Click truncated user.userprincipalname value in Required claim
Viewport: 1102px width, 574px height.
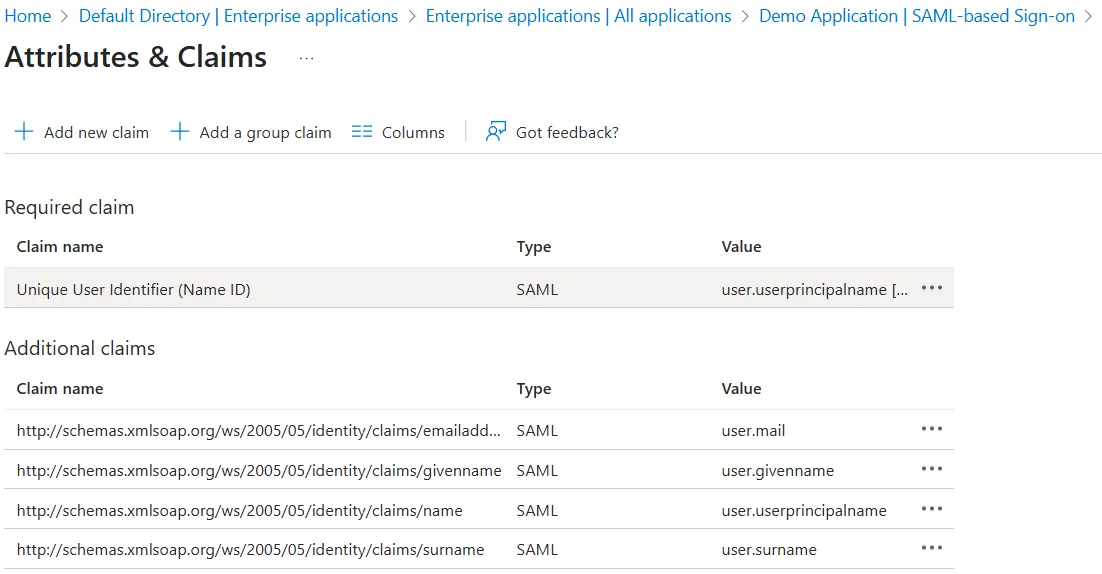point(815,289)
